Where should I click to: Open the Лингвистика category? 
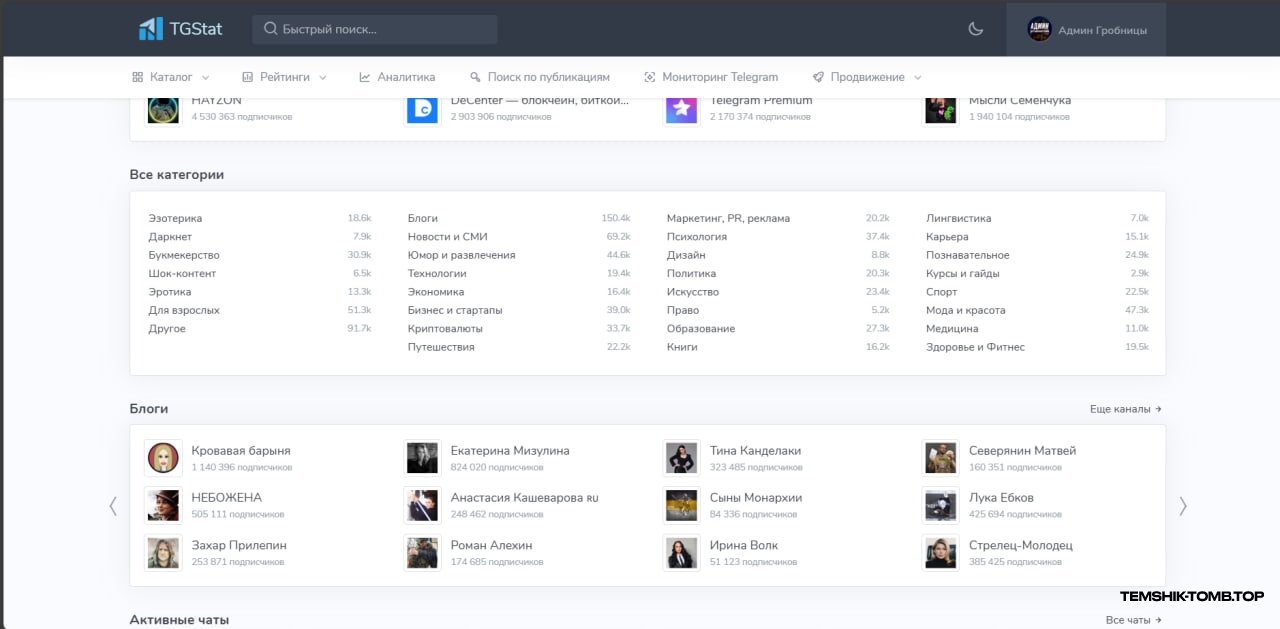coord(959,218)
